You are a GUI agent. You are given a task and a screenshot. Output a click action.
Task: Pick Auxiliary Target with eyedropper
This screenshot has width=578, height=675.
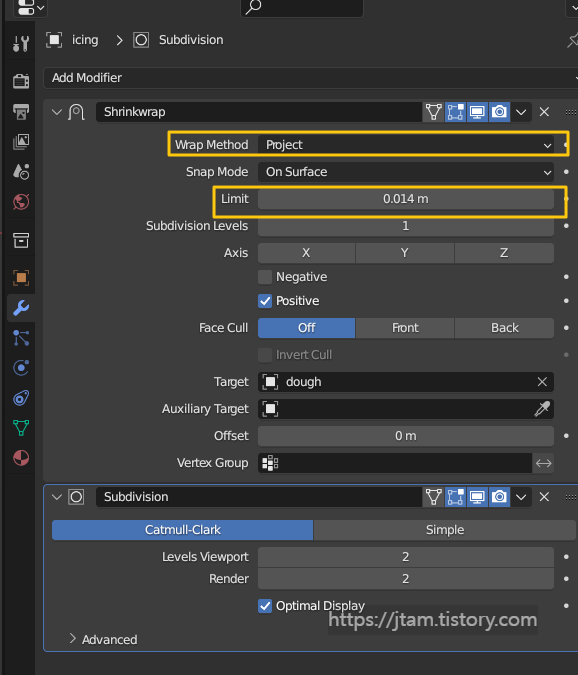(542, 409)
